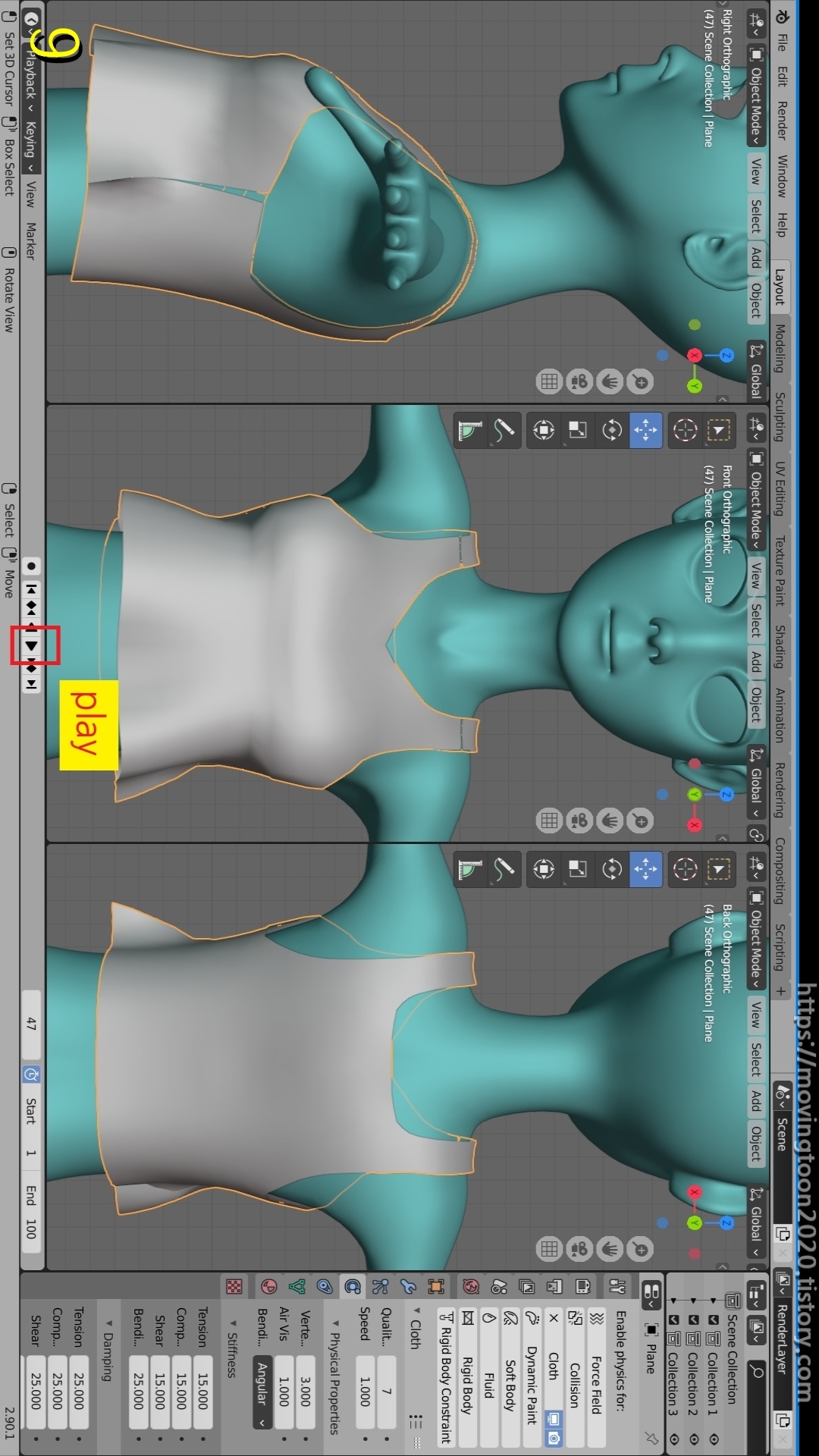
Task: Toggle camera view gizmo in Right Orthographic view
Action: (580, 381)
